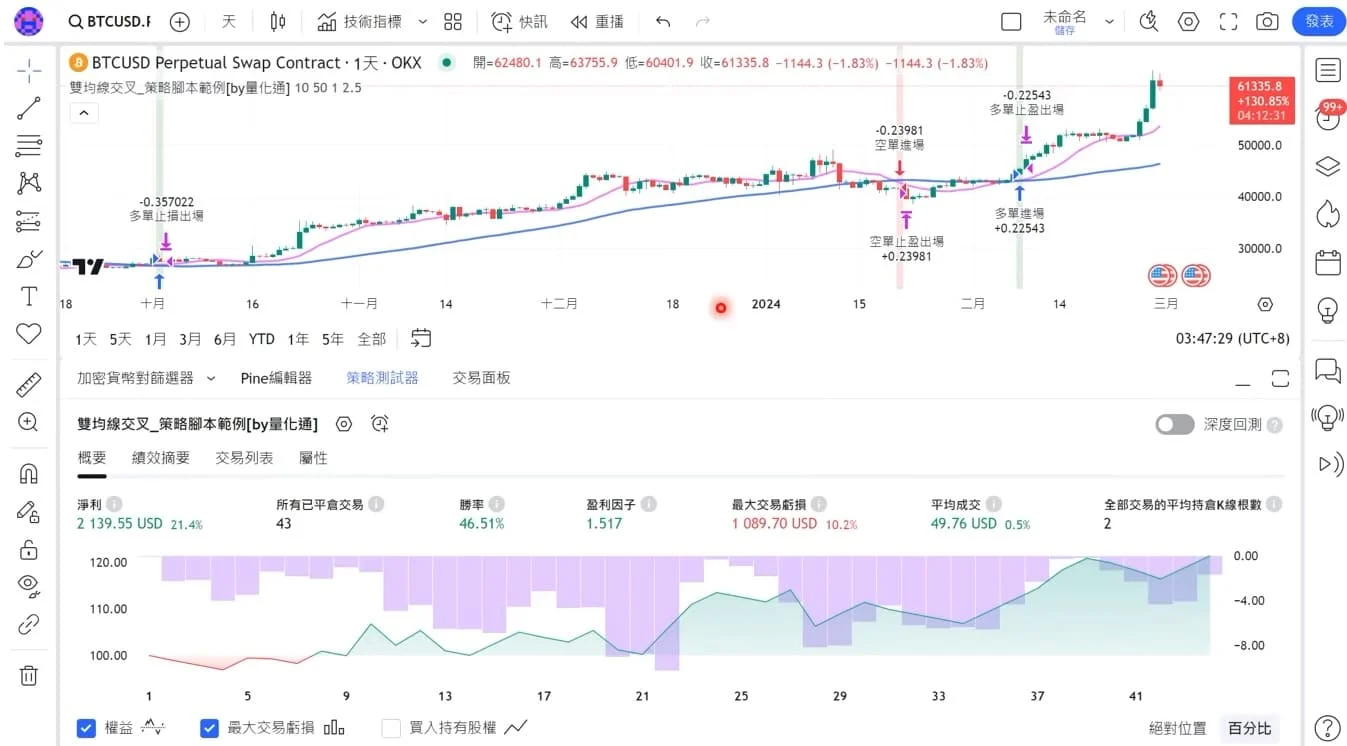Toggle the 深度回測 switch
This screenshot has width=1347, height=746.
click(1174, 424)
